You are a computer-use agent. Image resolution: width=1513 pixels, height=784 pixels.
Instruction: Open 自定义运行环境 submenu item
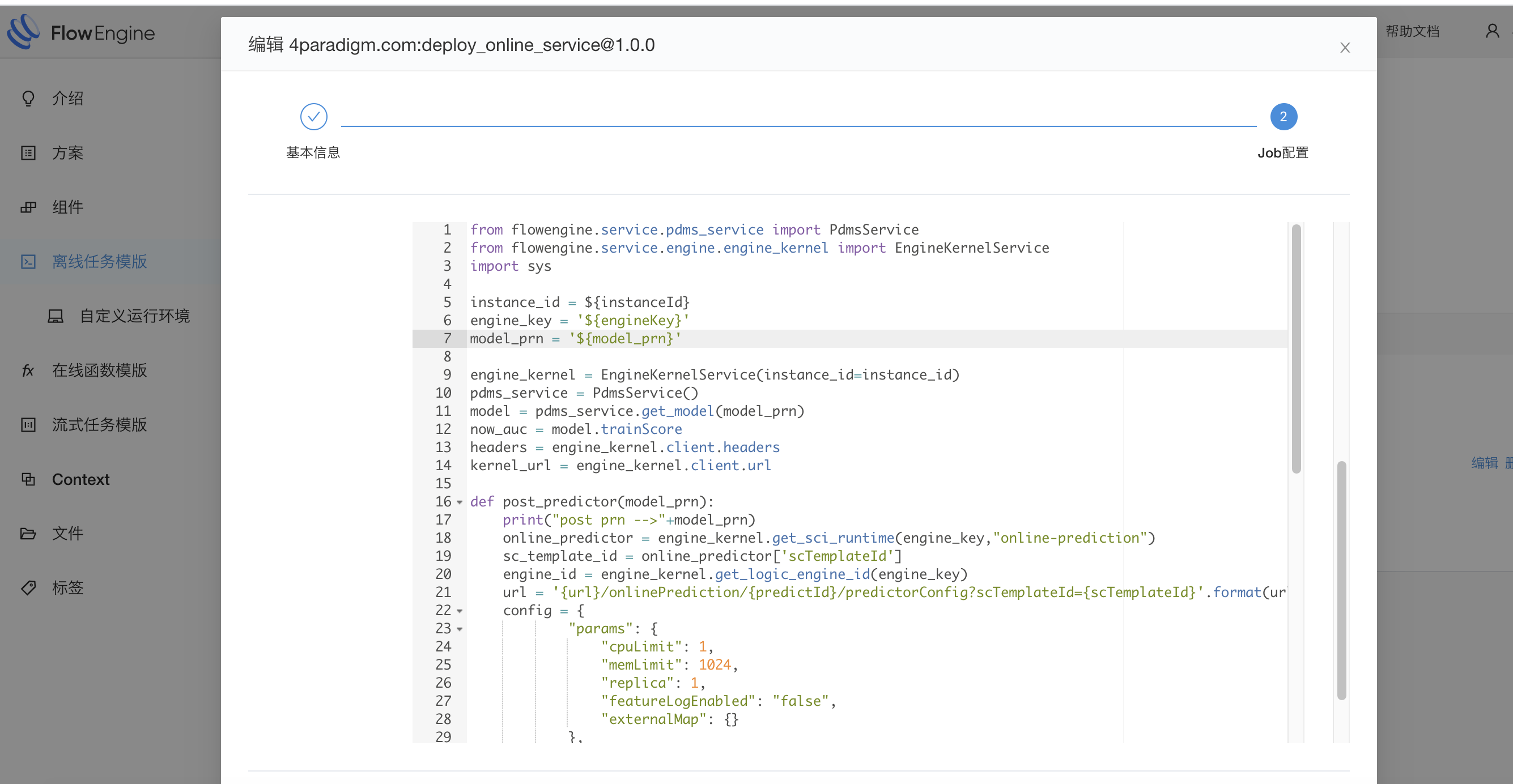[134, 316]
